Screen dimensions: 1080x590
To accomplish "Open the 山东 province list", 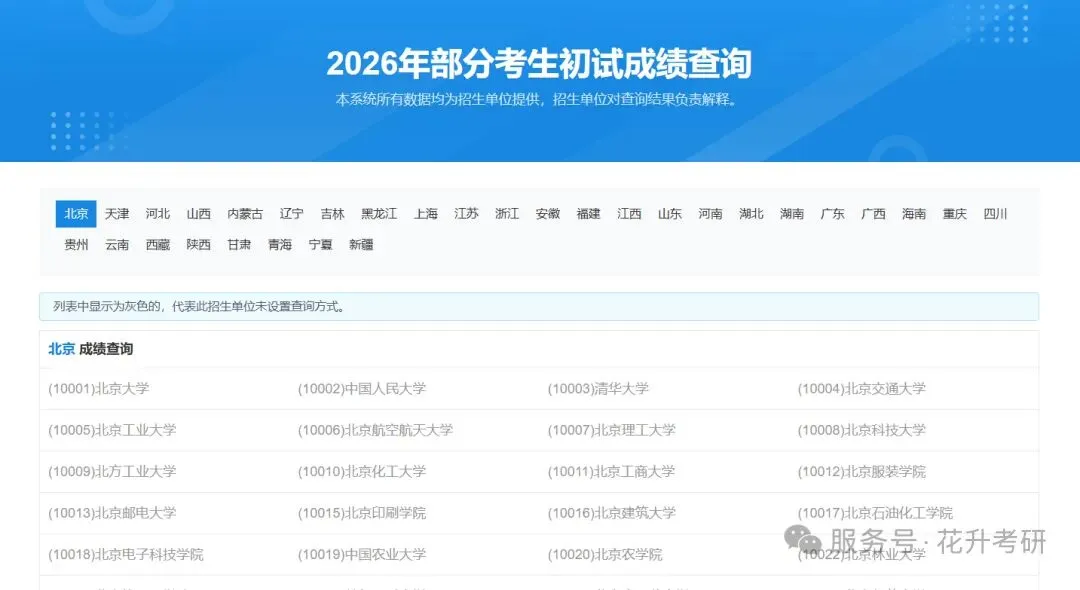I will [669, 214].
